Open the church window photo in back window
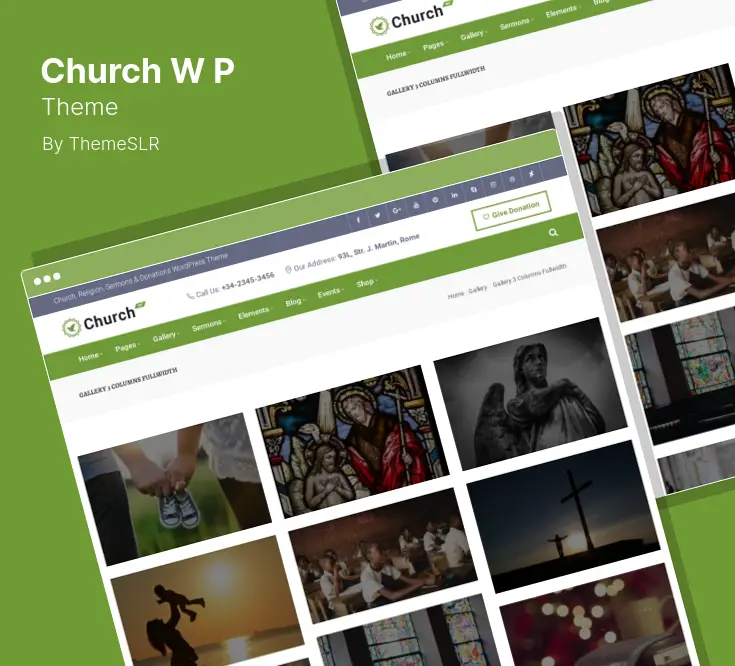The height and width of the screenshot is (666, 735). point(682,377)
